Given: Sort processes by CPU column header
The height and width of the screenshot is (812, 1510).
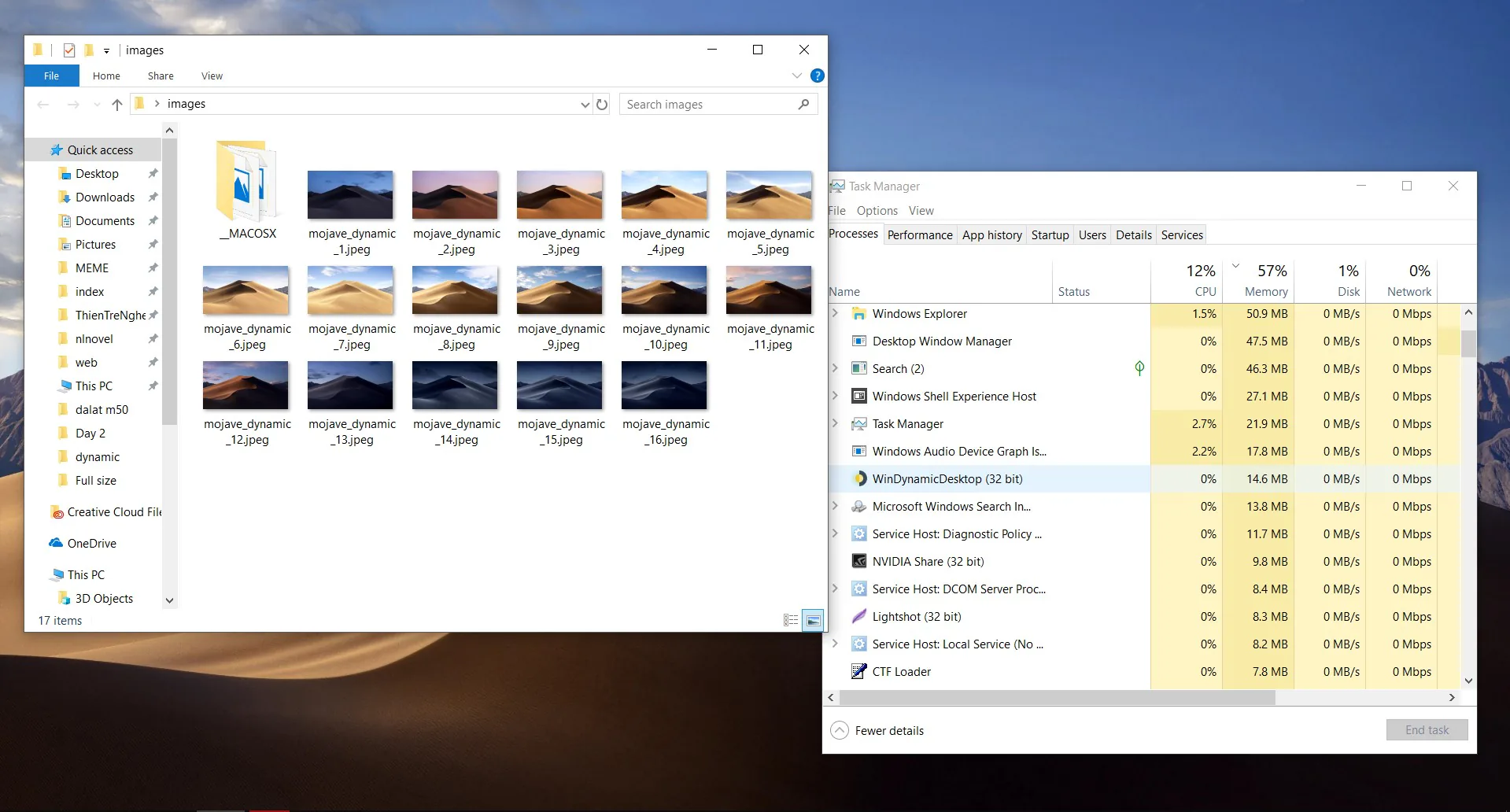Looking at the screenshot, I should [x=1187, y=280].
